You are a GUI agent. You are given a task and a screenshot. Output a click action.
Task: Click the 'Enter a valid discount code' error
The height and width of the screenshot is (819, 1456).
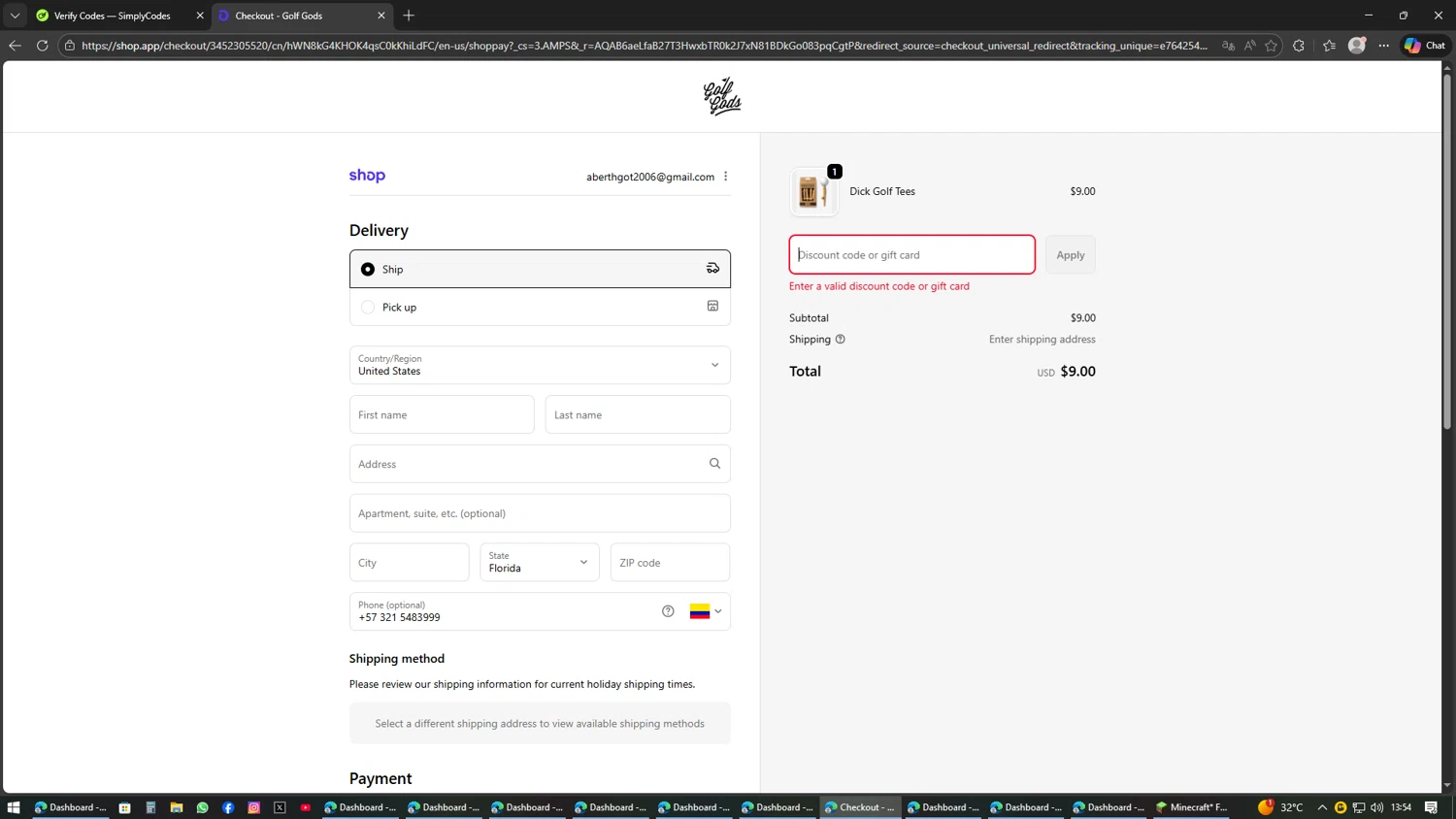click(879, 286)
